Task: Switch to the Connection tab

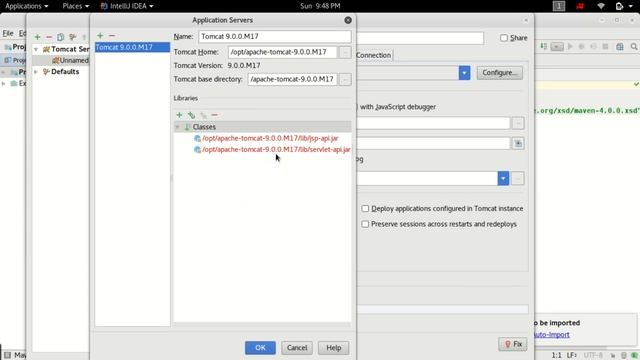Action: (x=373, y=55)
